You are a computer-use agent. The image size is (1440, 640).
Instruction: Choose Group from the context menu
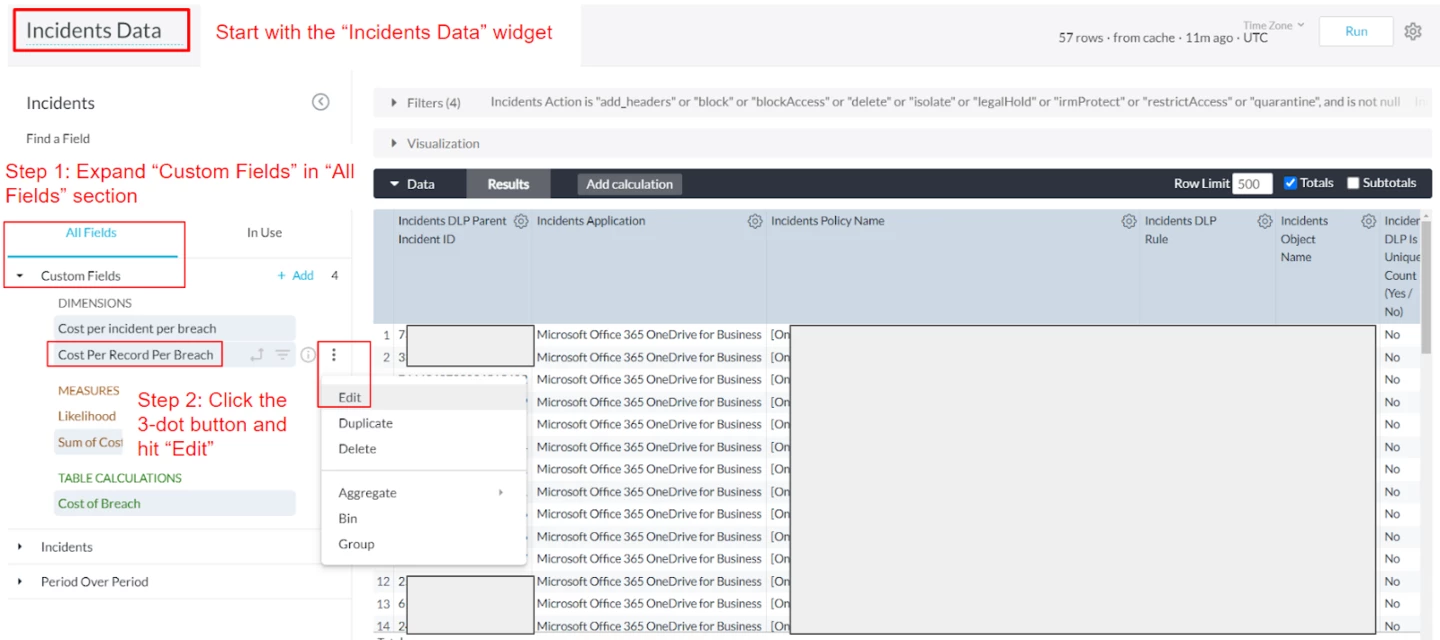(423, 545)
